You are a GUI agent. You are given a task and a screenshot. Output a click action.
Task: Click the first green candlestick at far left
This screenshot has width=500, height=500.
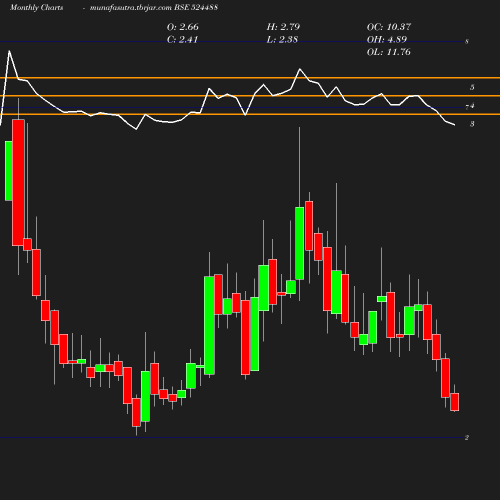9,171
